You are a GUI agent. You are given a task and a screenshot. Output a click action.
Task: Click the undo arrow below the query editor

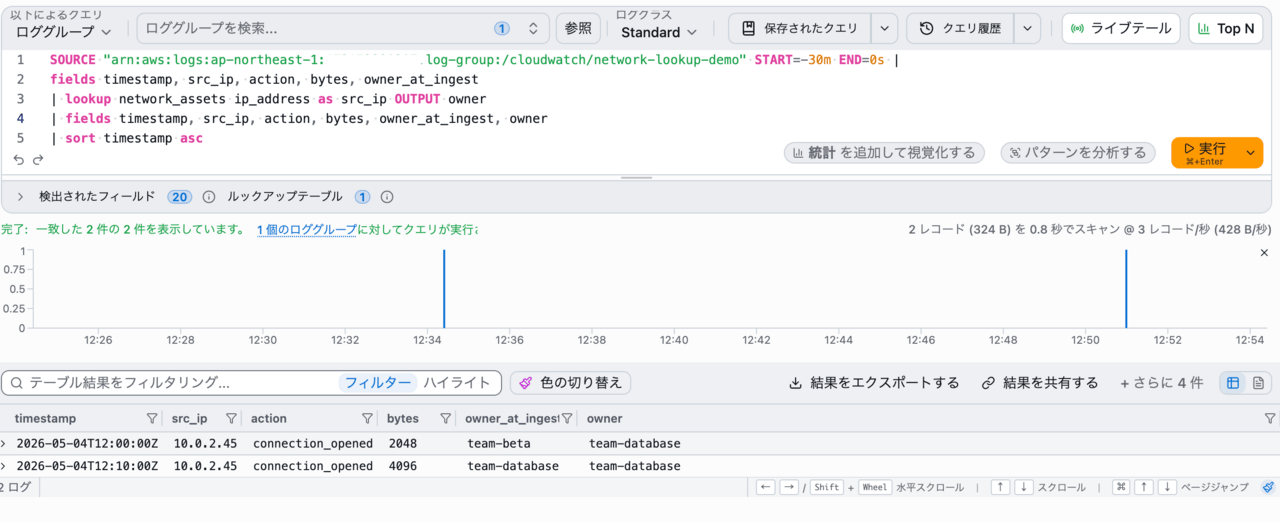[x=19, y=159]
